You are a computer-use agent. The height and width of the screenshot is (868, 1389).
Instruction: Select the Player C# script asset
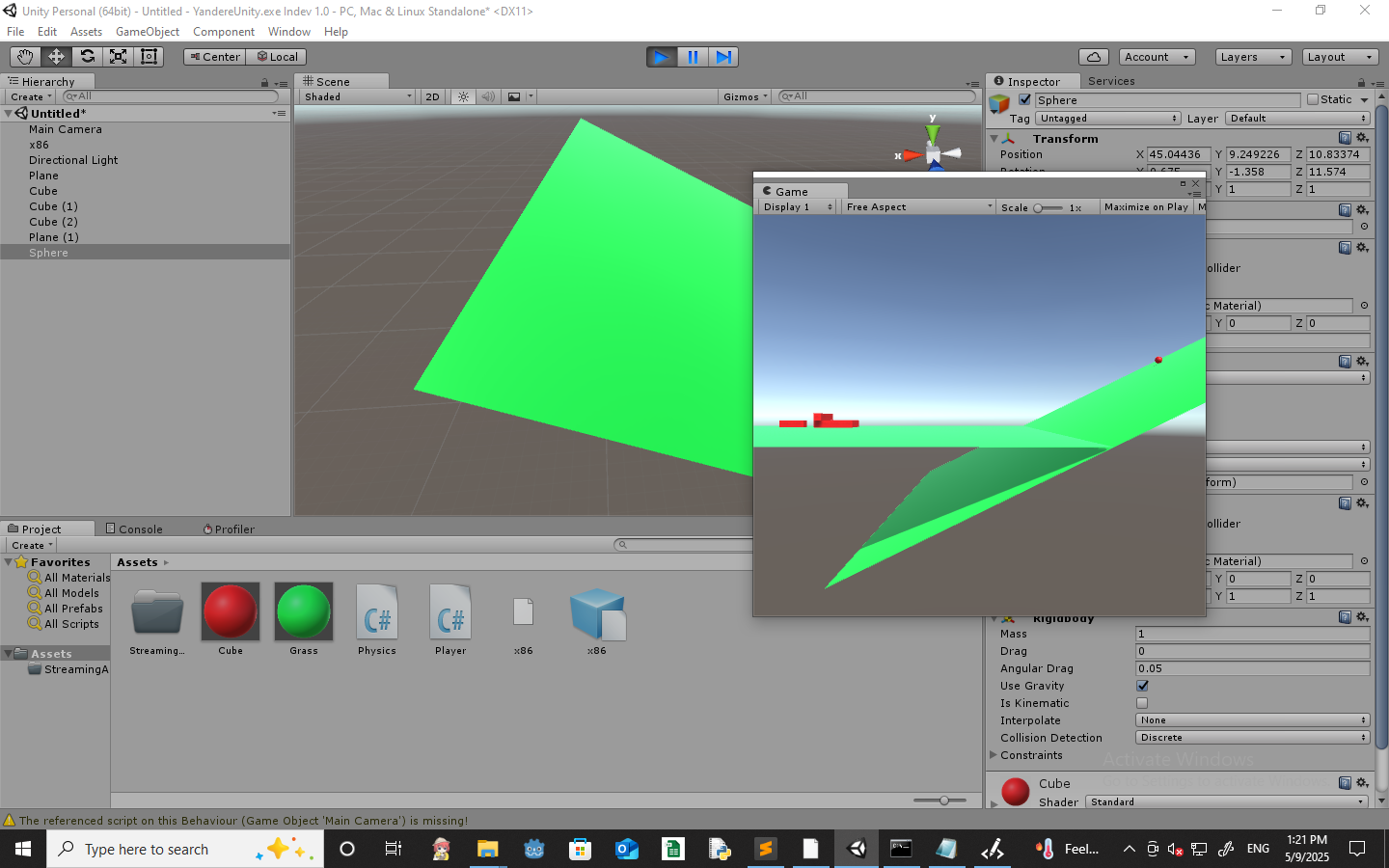[x=450, y=611]
